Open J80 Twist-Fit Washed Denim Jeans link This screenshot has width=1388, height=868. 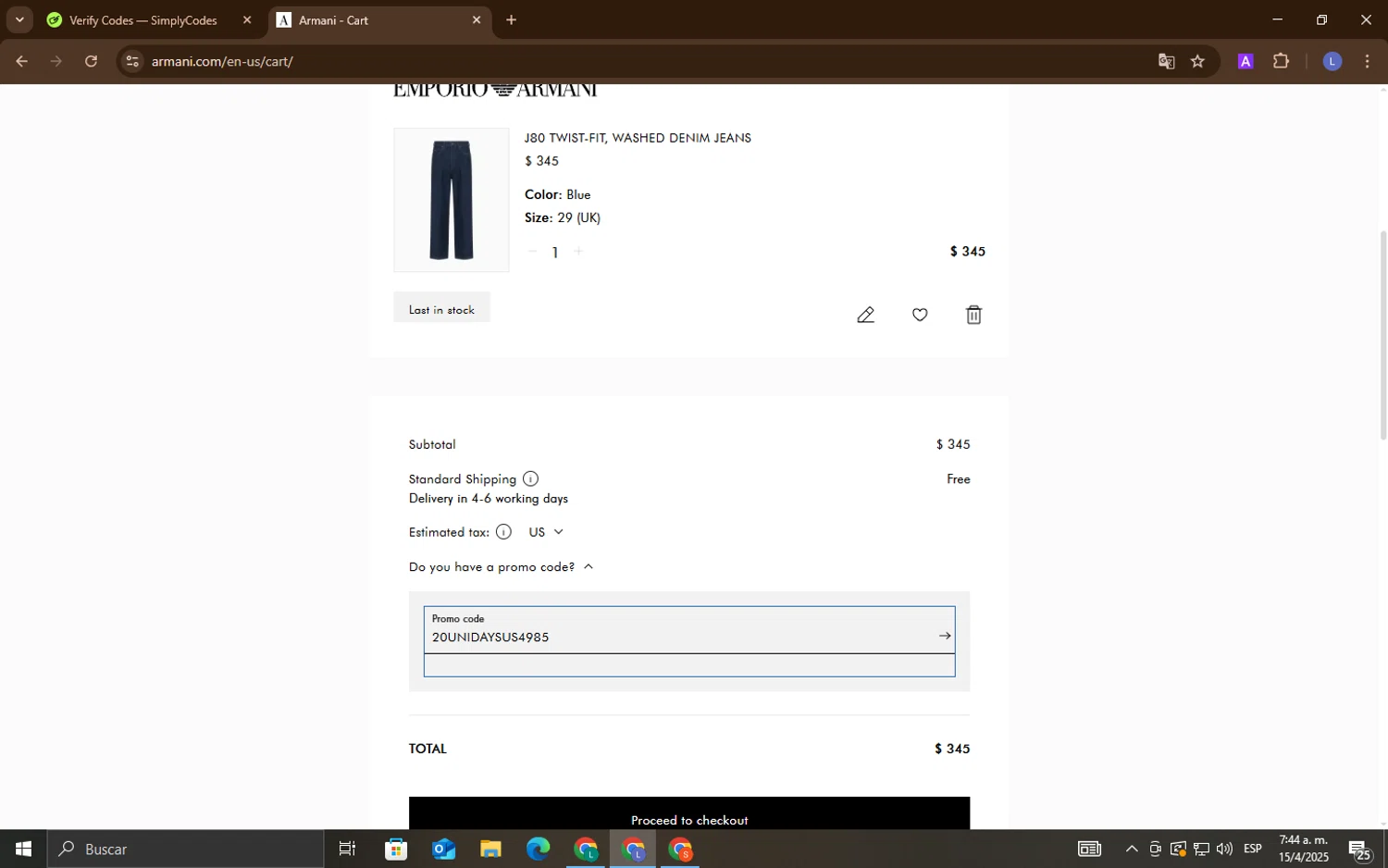click(638, 138)
